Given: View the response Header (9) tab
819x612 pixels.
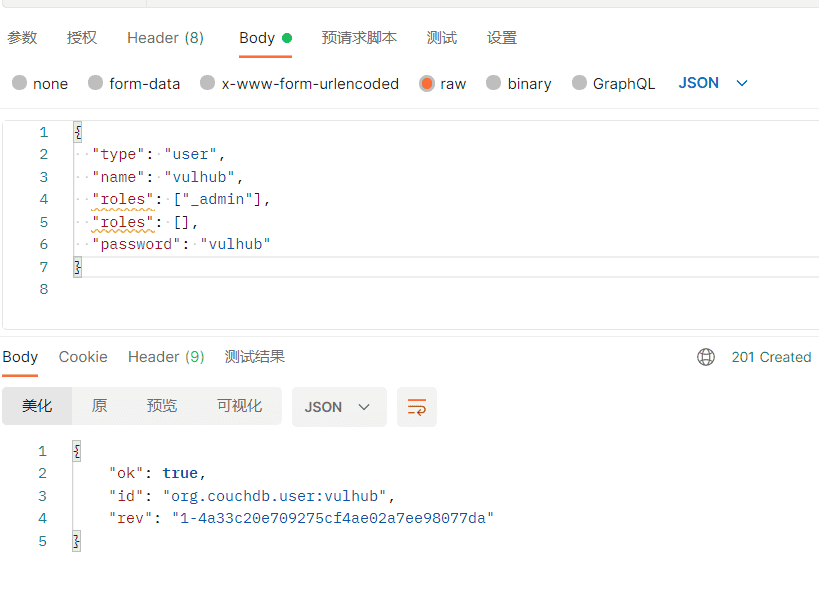Looking at the screenshot, I should click(x=166, y=357).
